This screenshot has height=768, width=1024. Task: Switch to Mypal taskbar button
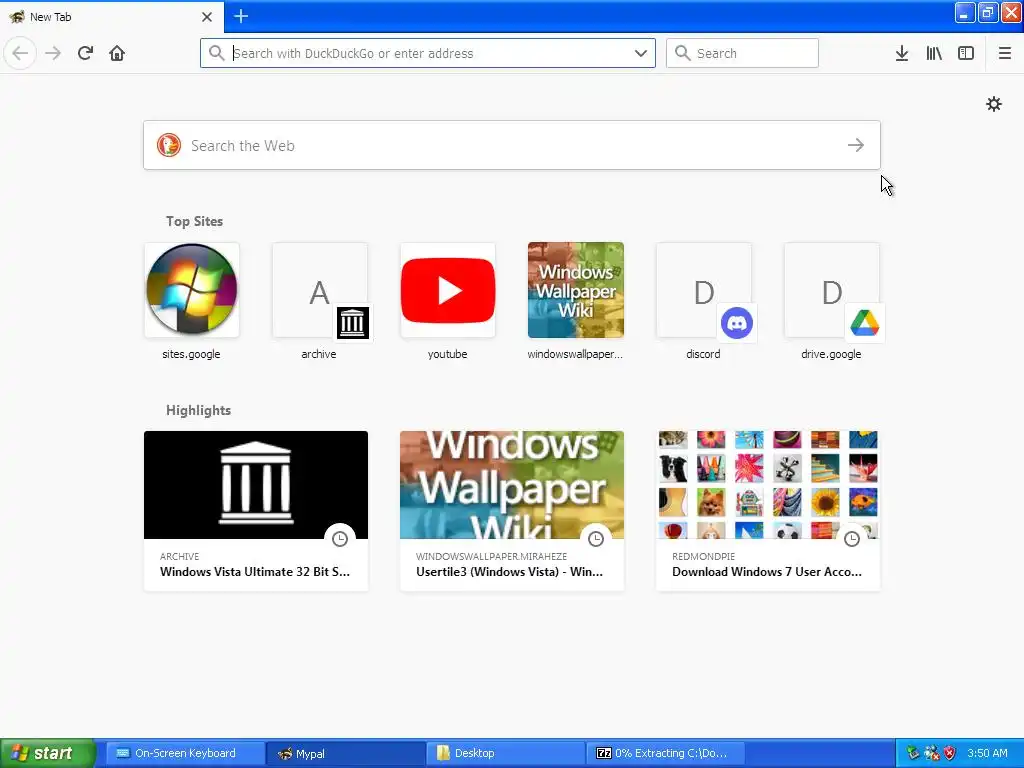[x=346, y=753]
